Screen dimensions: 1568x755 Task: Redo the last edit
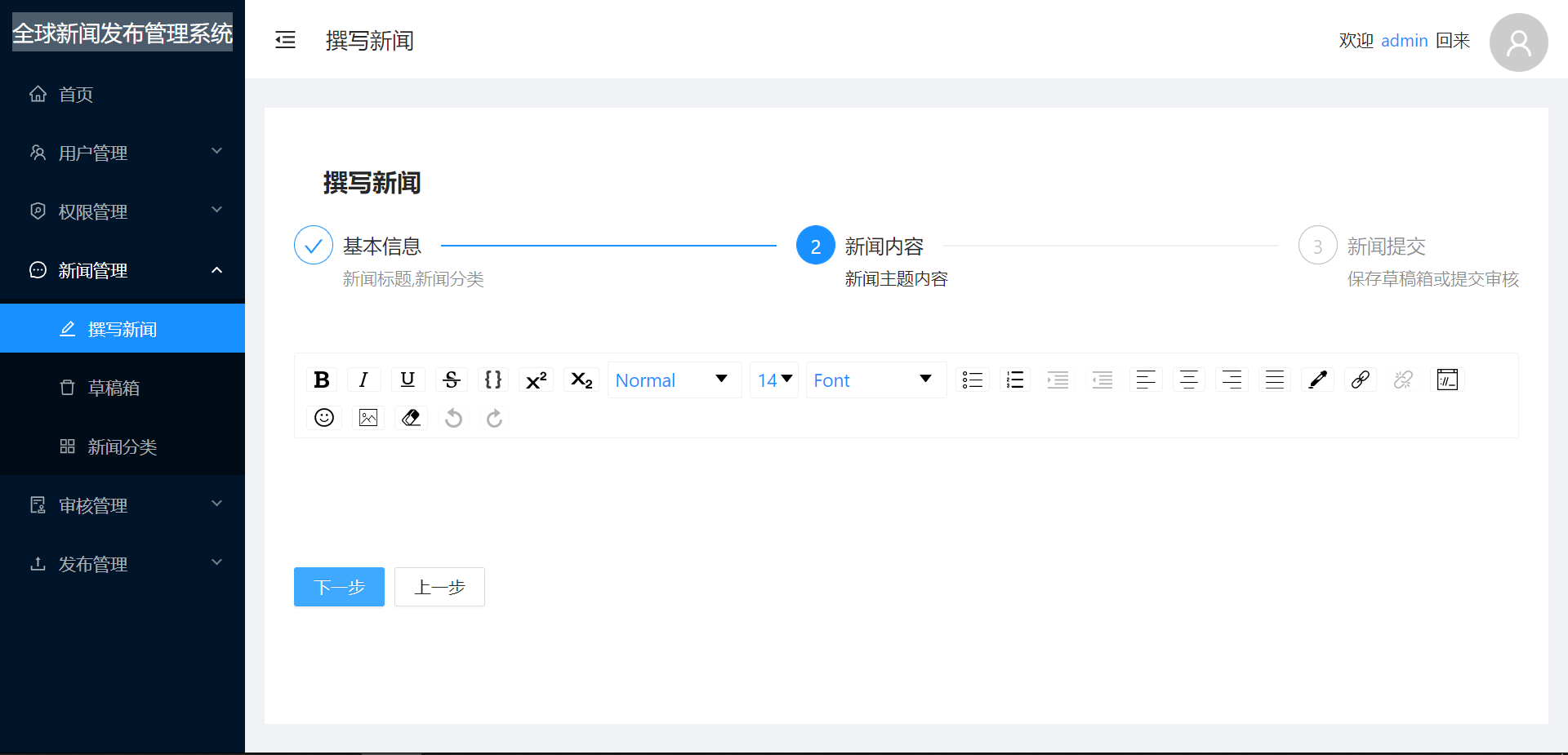(x=494, y=418)
